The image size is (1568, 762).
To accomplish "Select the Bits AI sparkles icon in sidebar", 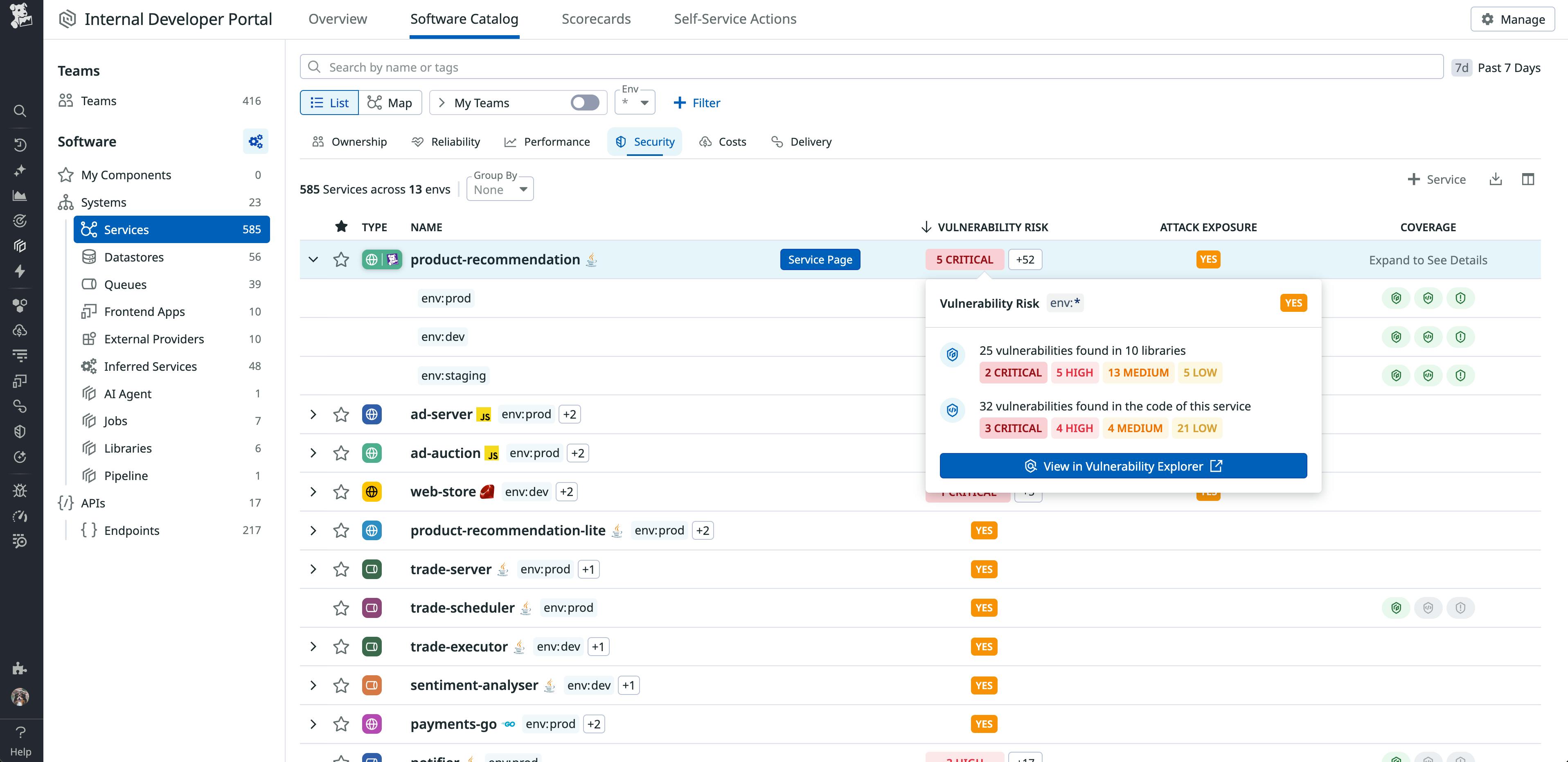I will tap(20, 170).
